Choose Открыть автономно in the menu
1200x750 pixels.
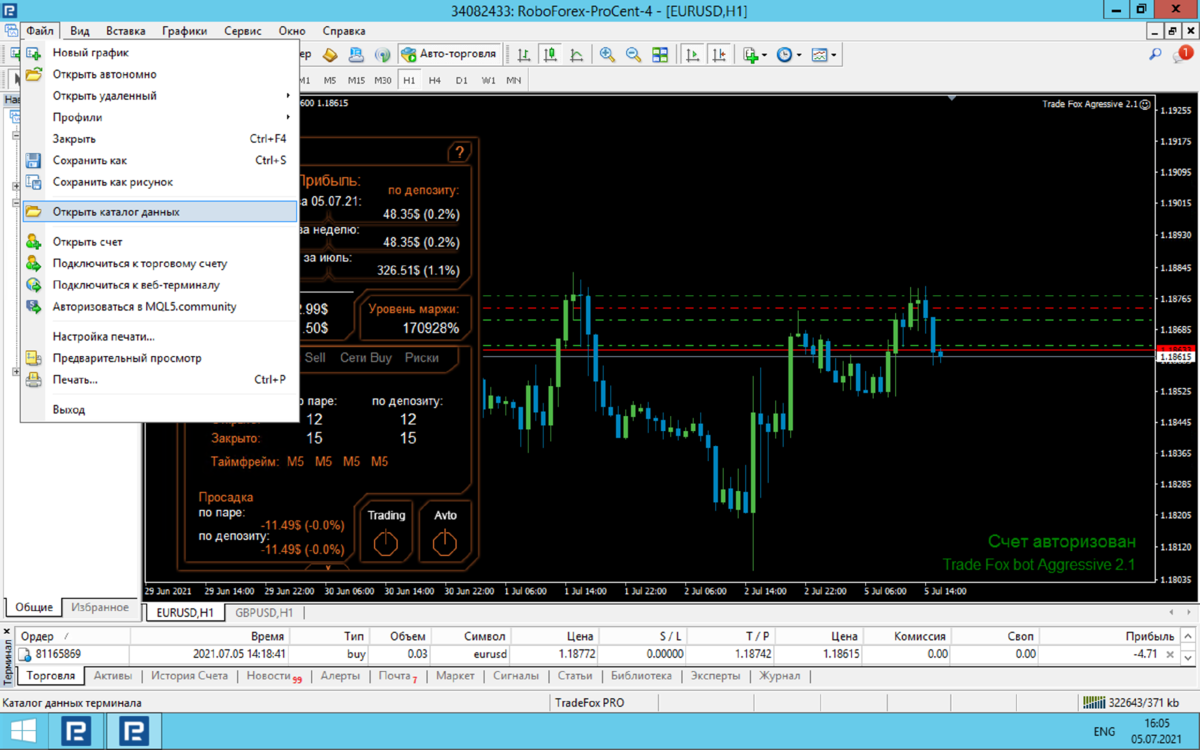click(160, 74)
